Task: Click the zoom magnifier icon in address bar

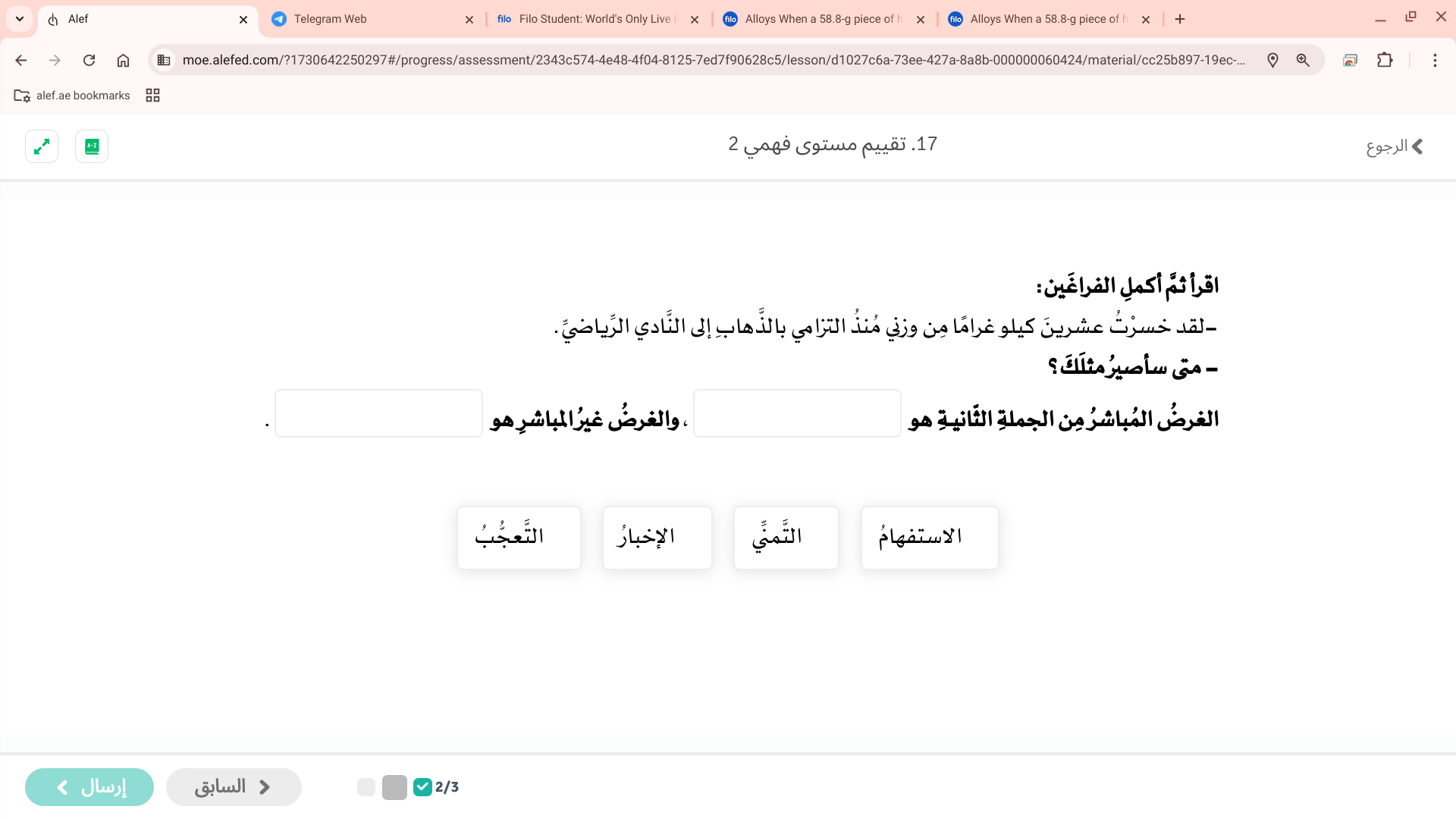Action: coord(1303,60)
